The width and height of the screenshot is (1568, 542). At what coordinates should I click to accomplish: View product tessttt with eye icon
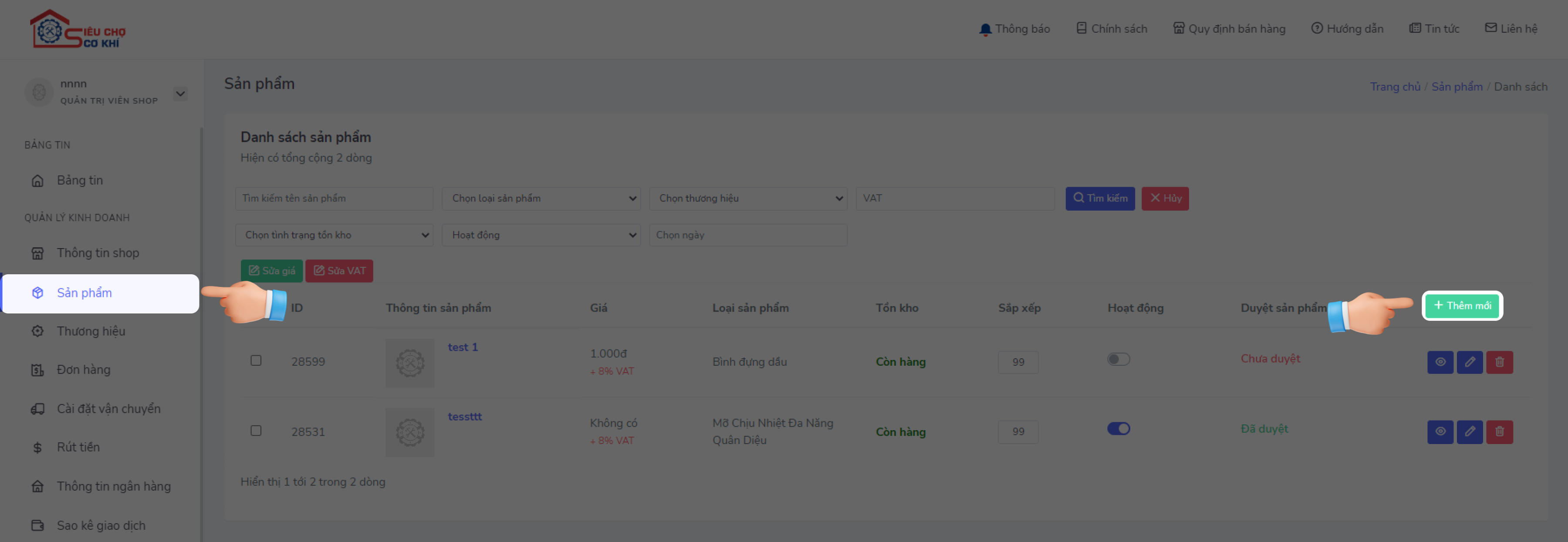click(x=1440, y=432)
